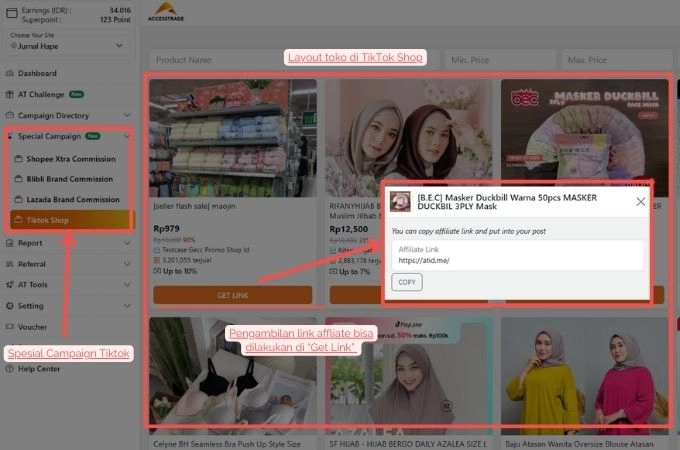
Task: Open the Dashboard menu item
Action: (x=37, y=73)
